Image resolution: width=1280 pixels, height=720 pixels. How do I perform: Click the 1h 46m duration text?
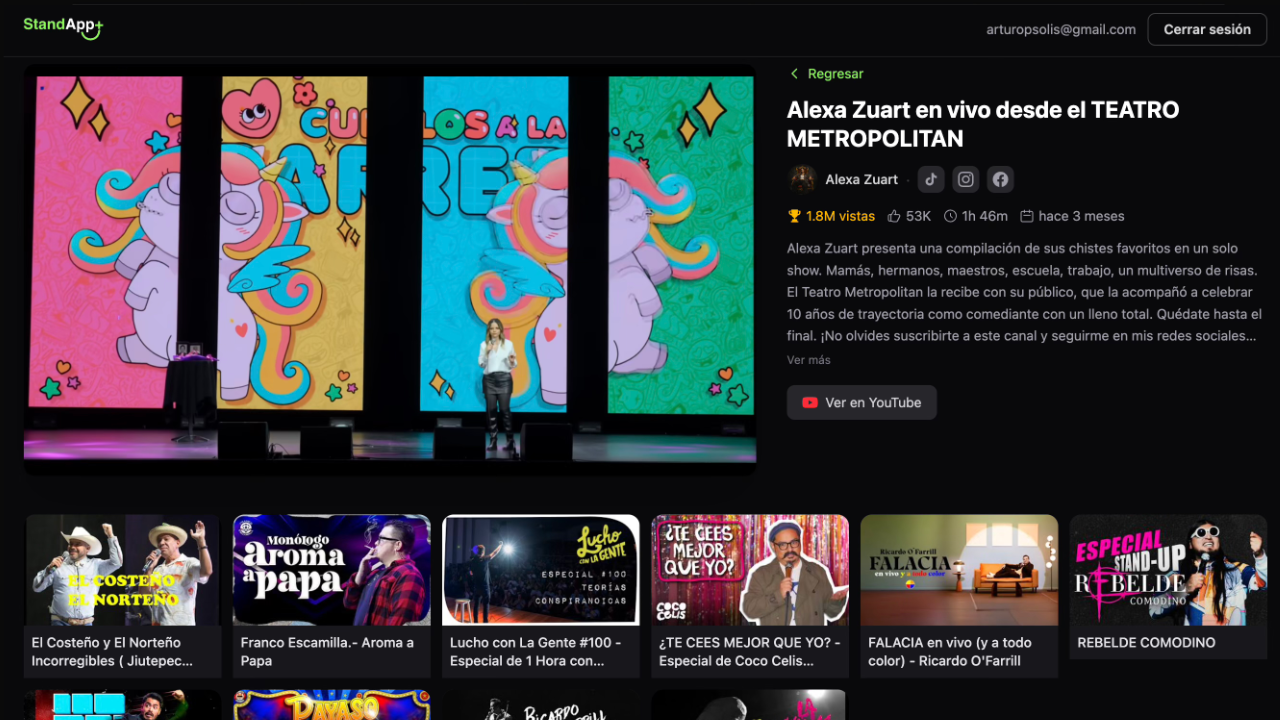coord(985,216)
